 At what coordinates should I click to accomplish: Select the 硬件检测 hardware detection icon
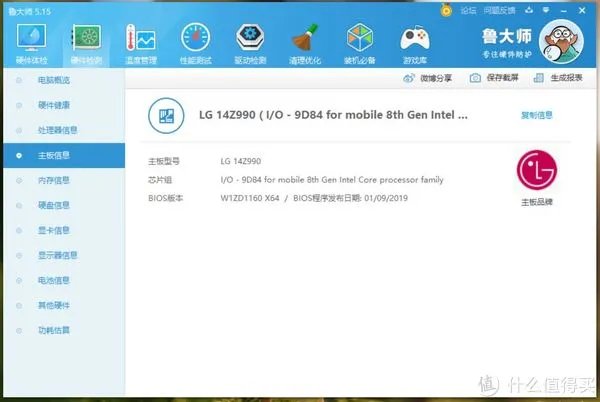coord(86,37)
